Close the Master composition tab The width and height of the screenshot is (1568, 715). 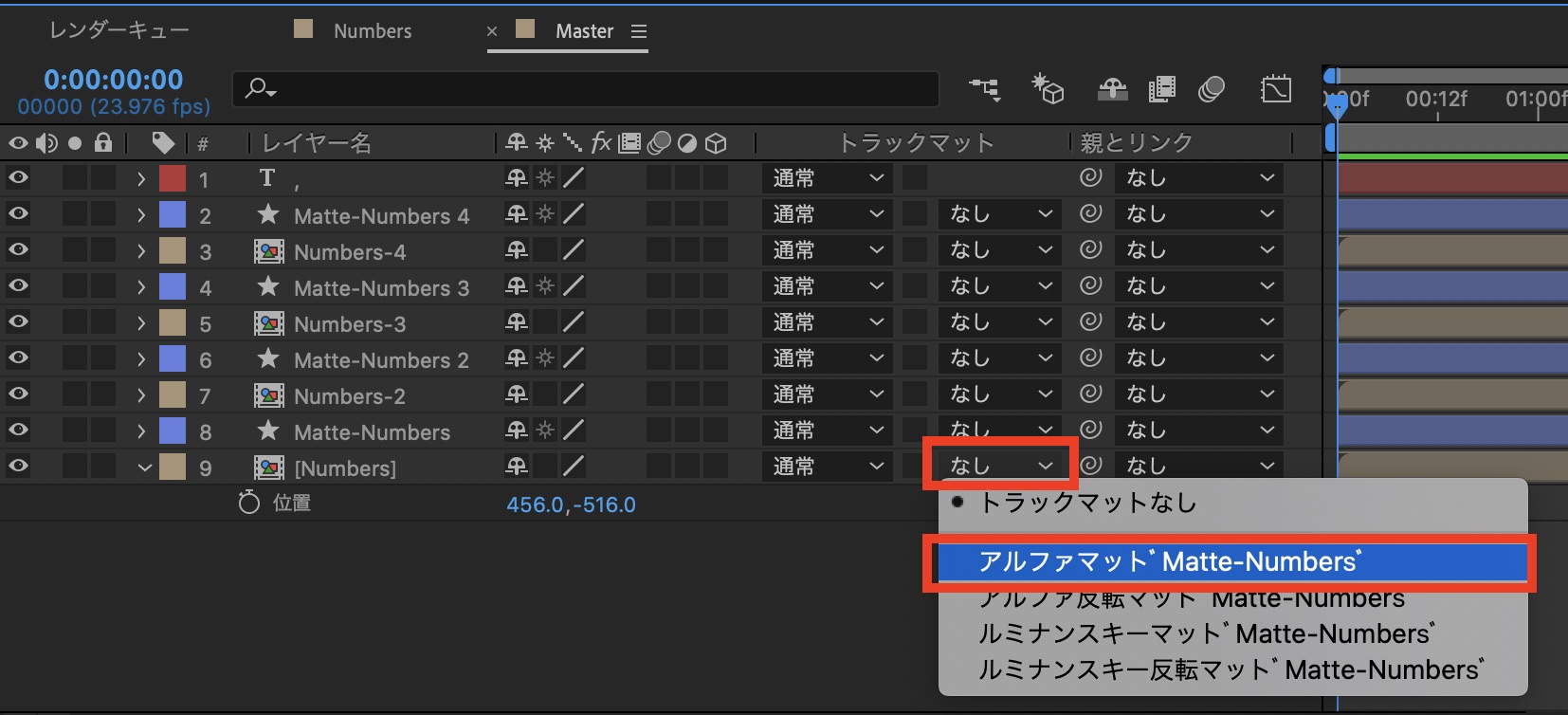click(492, 31)
